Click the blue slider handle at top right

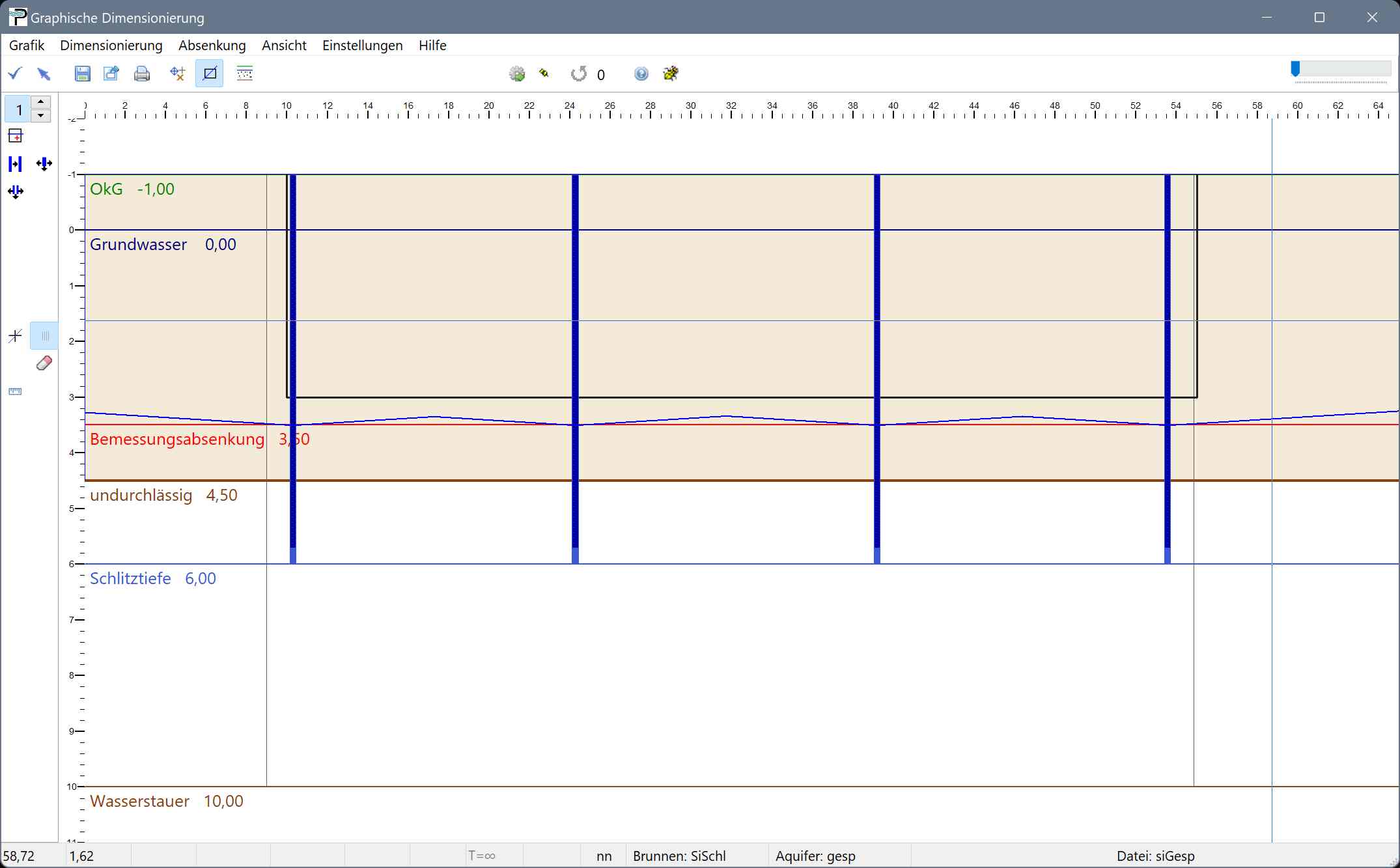[1295, 68]
